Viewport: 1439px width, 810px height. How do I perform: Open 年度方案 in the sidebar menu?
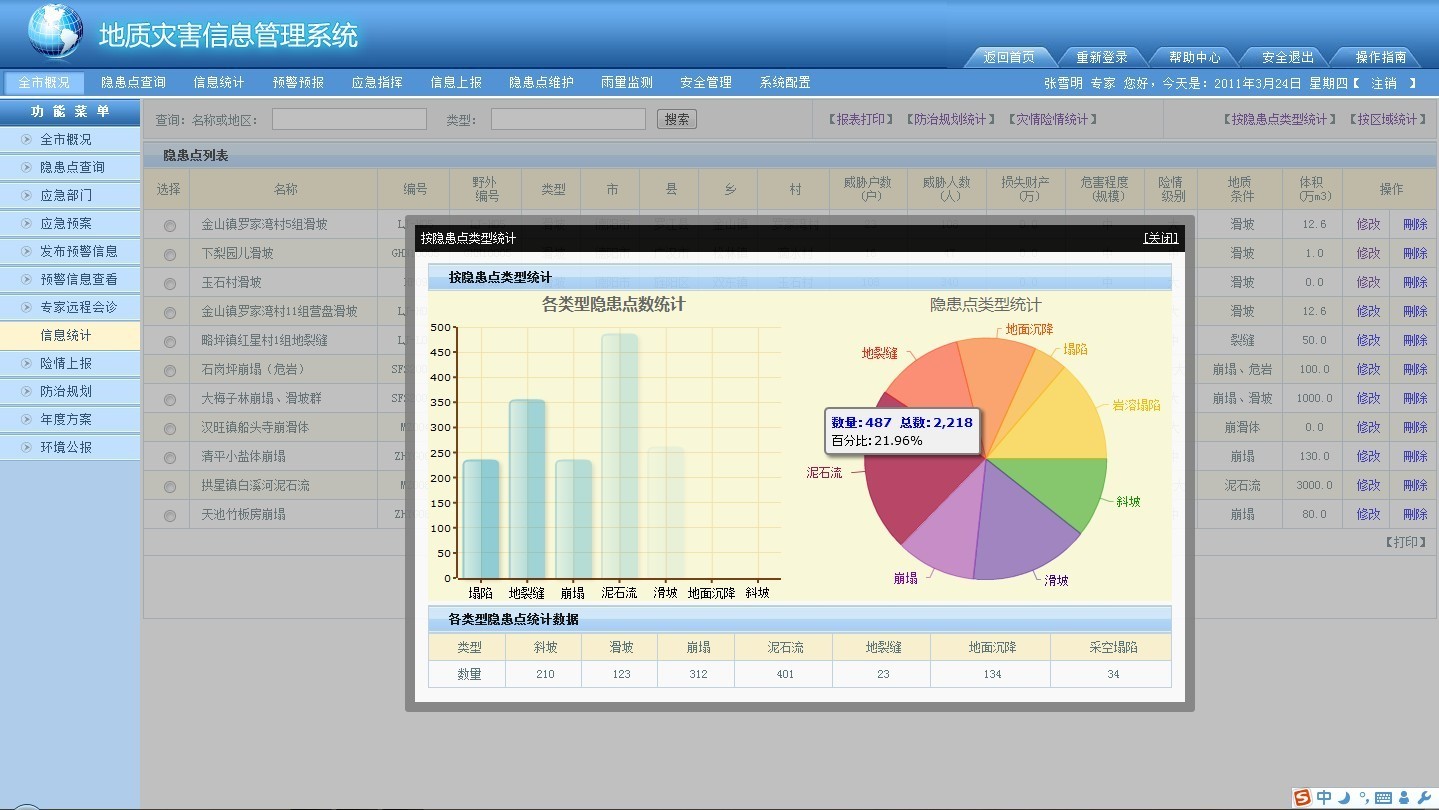click(66, 419)
